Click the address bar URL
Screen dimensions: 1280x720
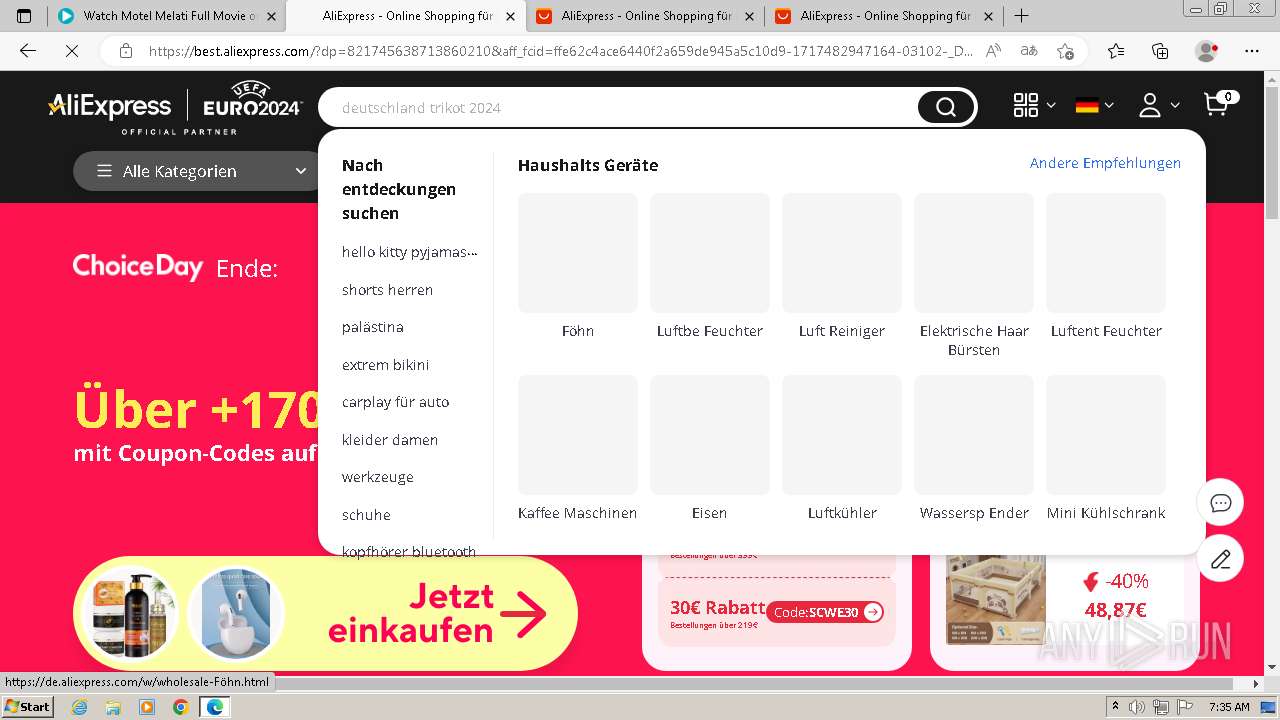click(560, 51)
